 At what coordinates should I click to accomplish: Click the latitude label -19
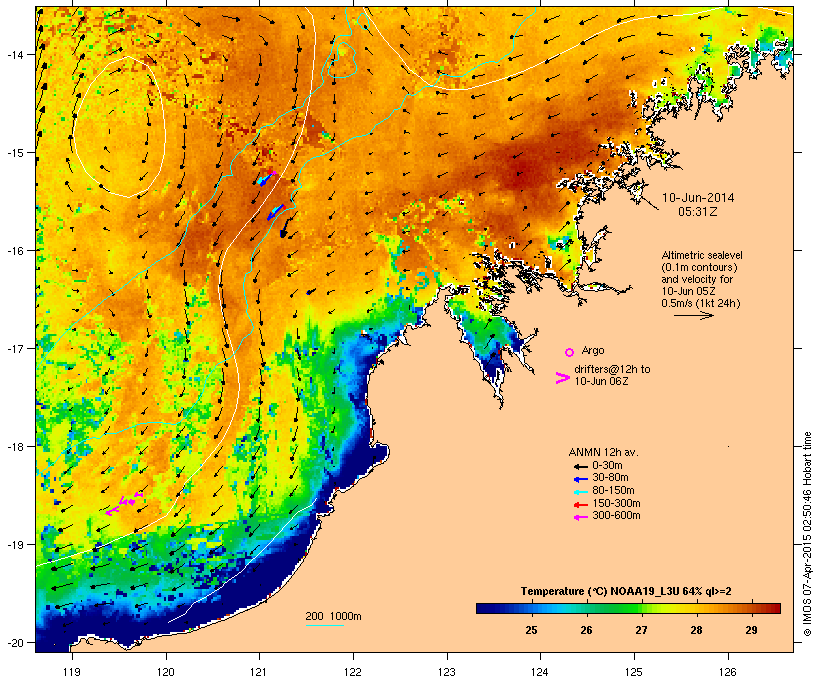[x=15, y=545]
